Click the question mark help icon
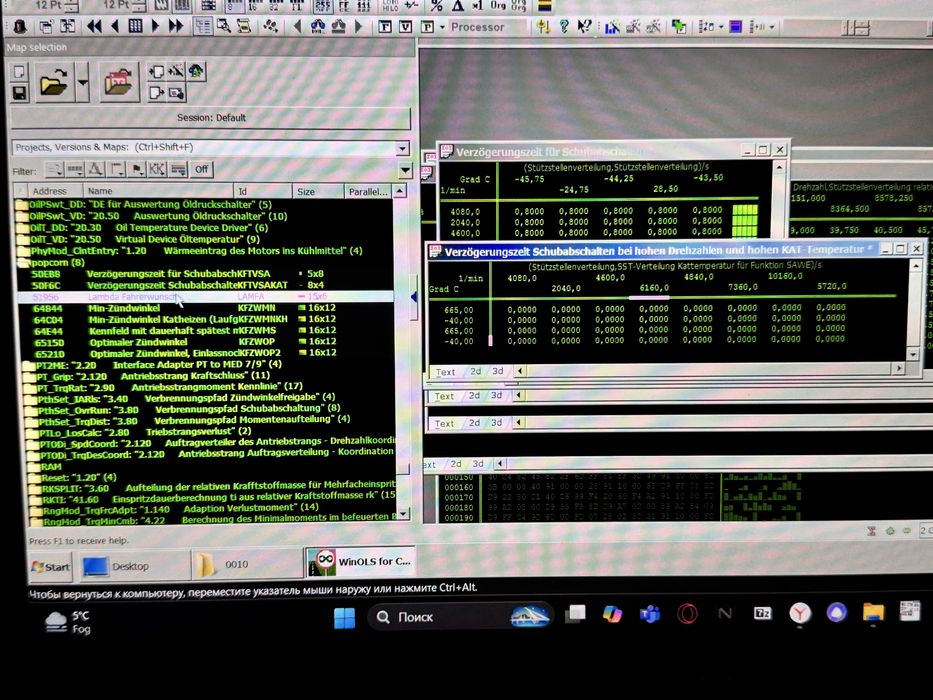Viewport: 933px width, 700px height. [564, 26]
